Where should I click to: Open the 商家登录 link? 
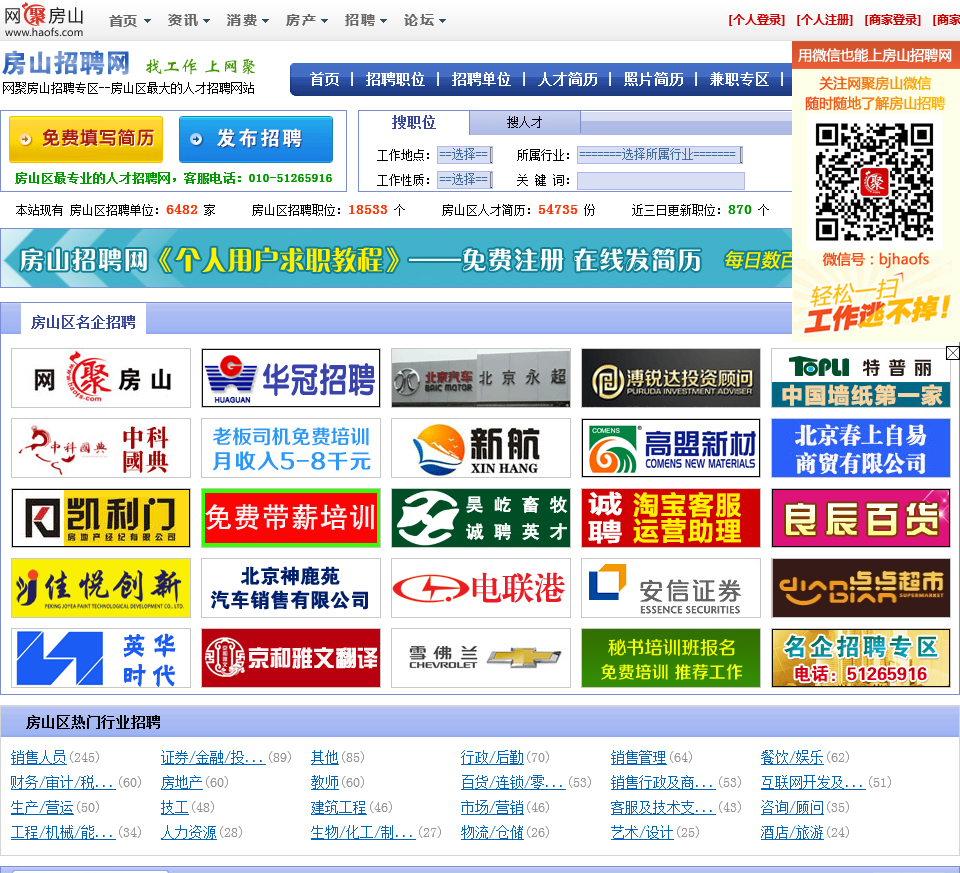(892, 20)
